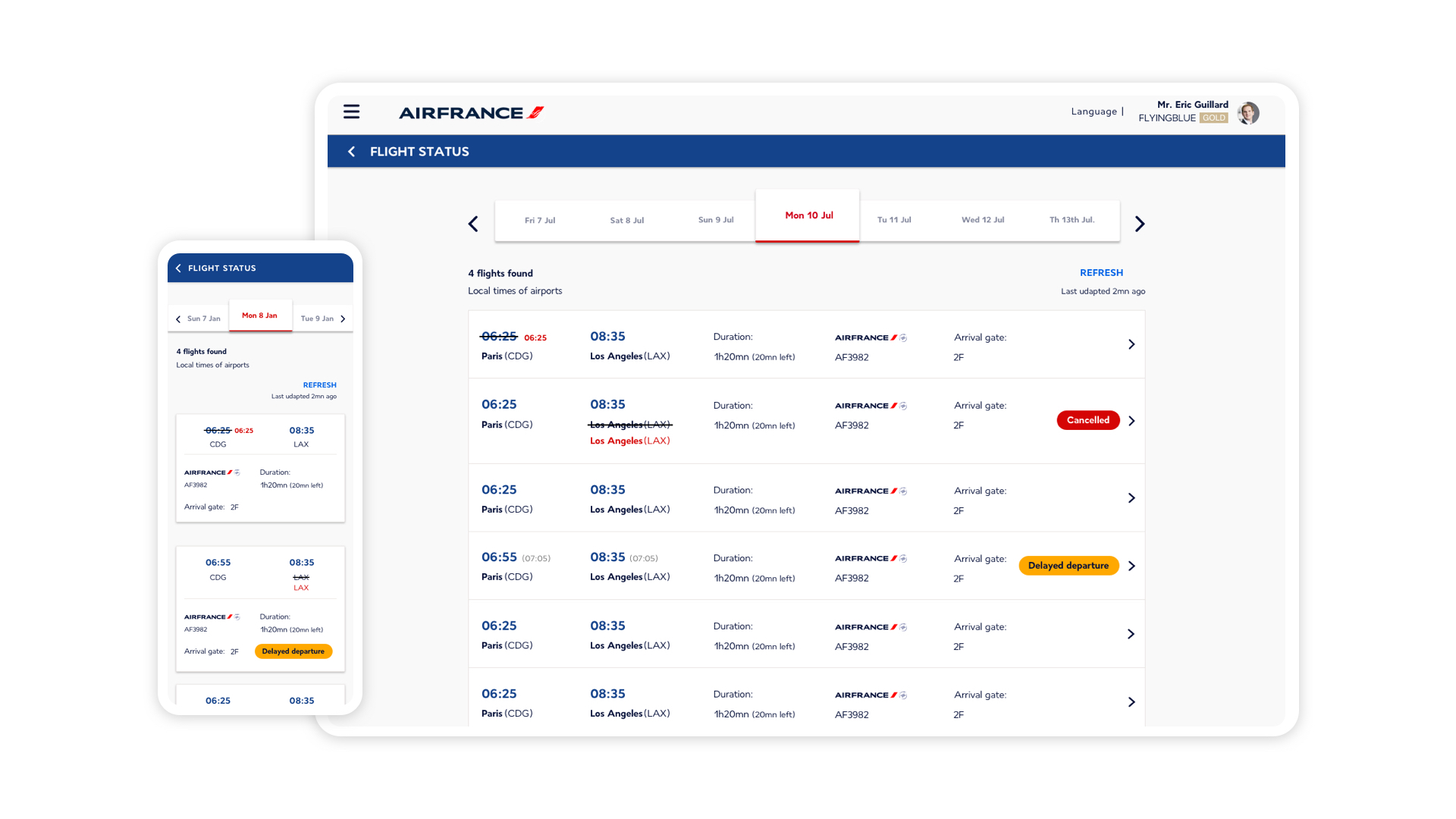Click REFRESH on the phone view
The image size is (1456, 819).
[320, 385]
